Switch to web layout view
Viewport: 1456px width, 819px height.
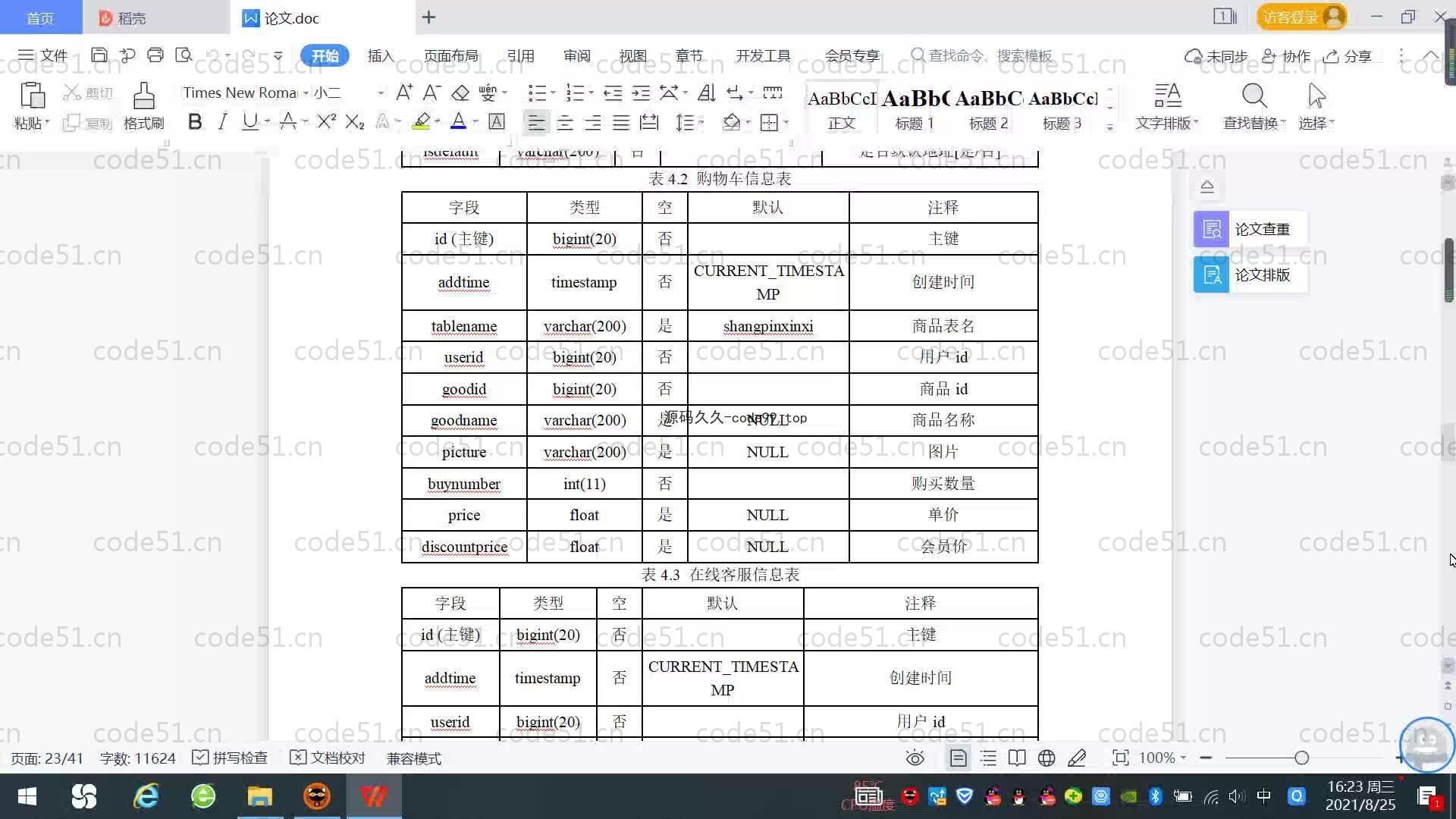click(1046, 758)
